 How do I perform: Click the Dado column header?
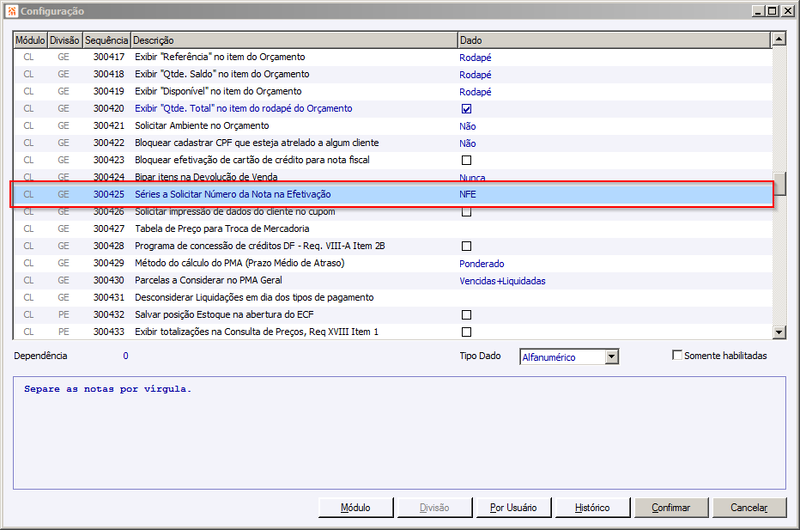click(614, 40)
